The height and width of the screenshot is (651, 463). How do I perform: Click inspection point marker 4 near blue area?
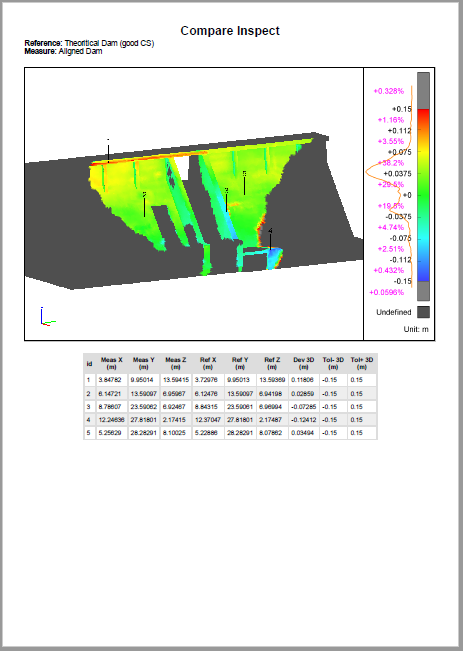click(270, 239)
